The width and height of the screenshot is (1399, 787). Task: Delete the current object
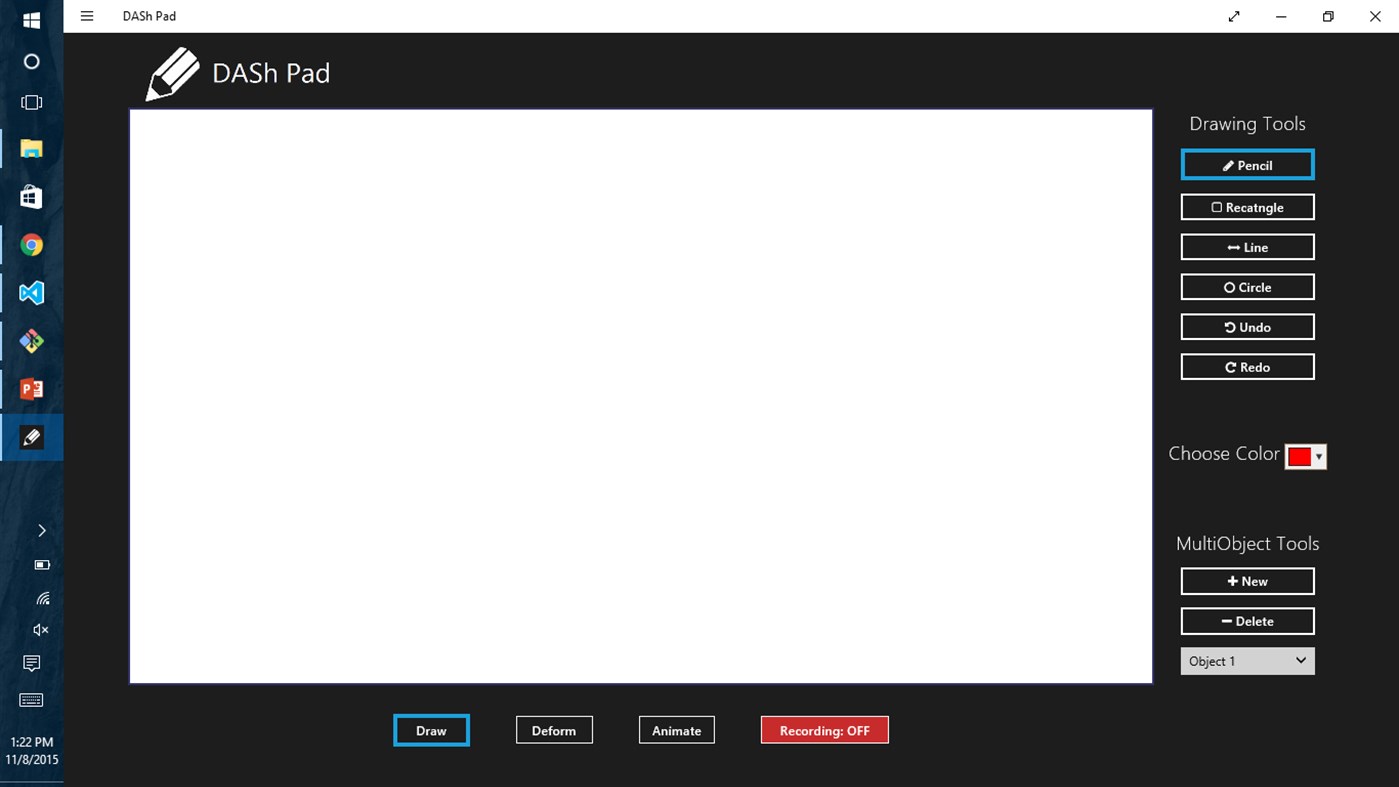[x=1247, y=620]
